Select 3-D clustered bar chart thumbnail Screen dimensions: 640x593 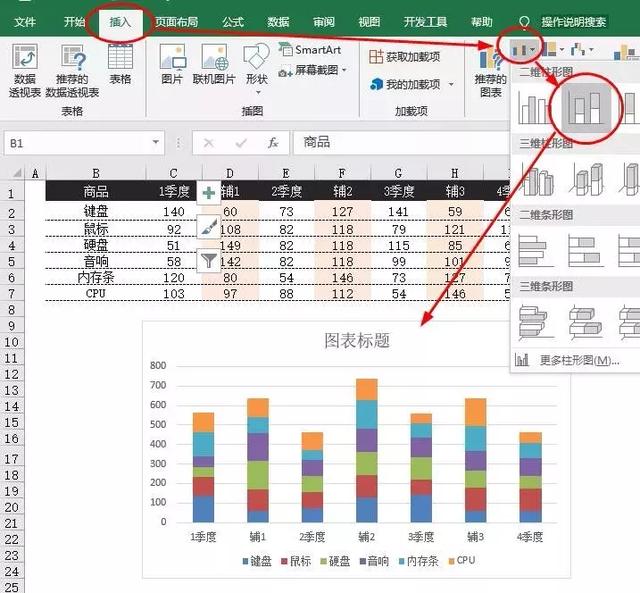point(536,322)
